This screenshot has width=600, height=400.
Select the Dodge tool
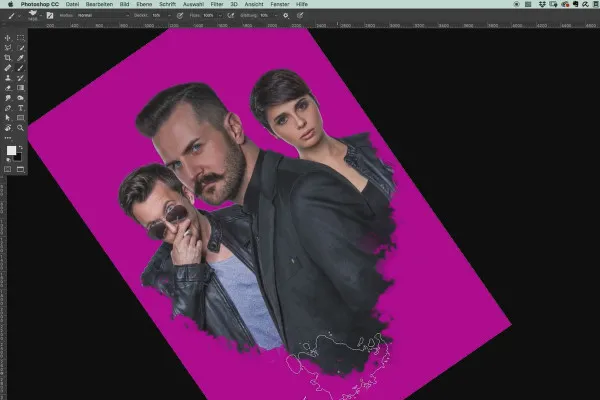point(20,98)
